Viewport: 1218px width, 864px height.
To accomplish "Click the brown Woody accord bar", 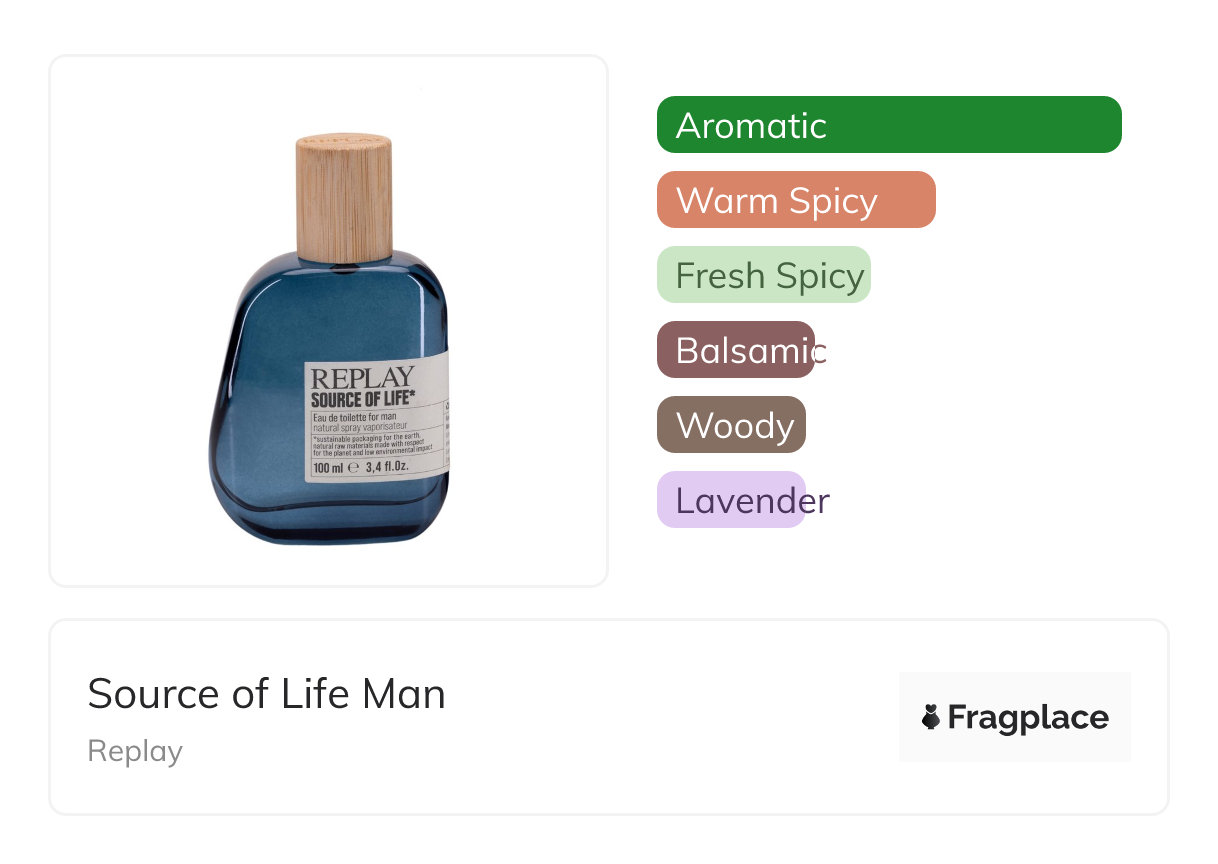I will [731, 425].
